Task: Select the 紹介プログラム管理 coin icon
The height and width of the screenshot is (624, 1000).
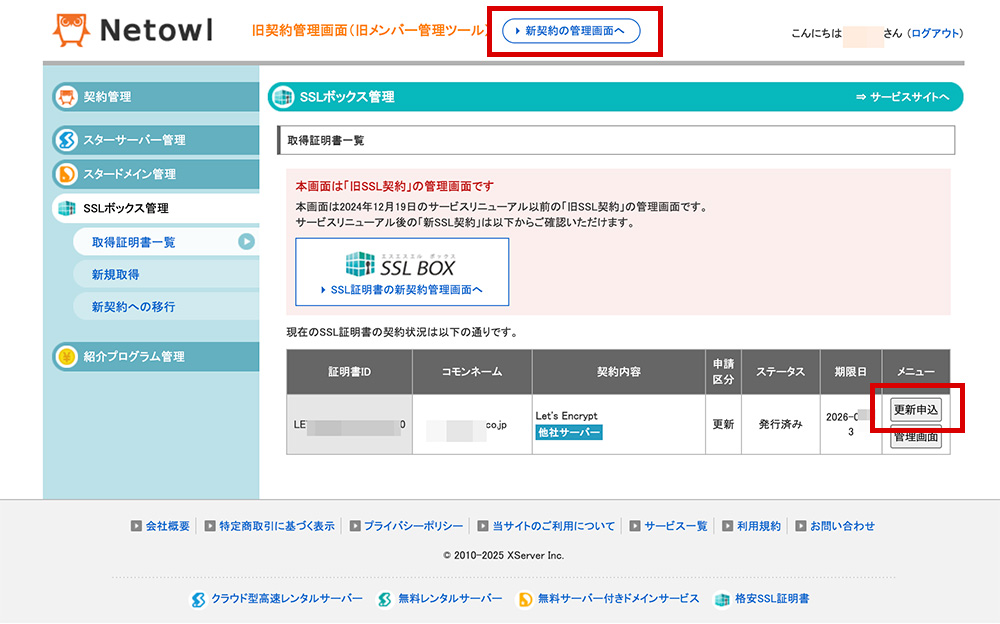Action: point(68,354)
